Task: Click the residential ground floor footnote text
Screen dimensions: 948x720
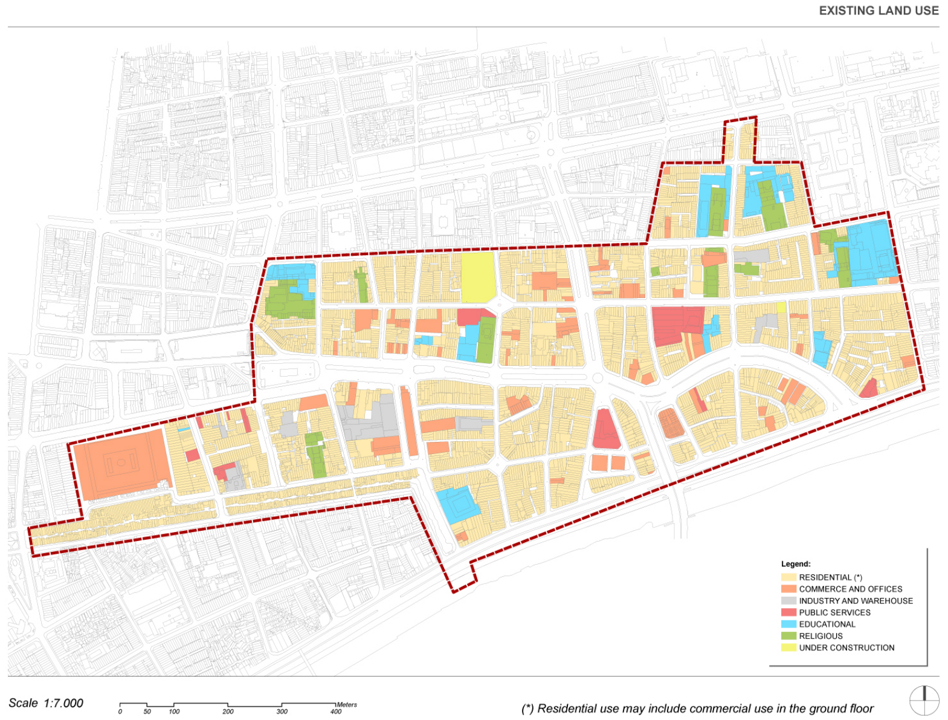Action: [697, 707]
